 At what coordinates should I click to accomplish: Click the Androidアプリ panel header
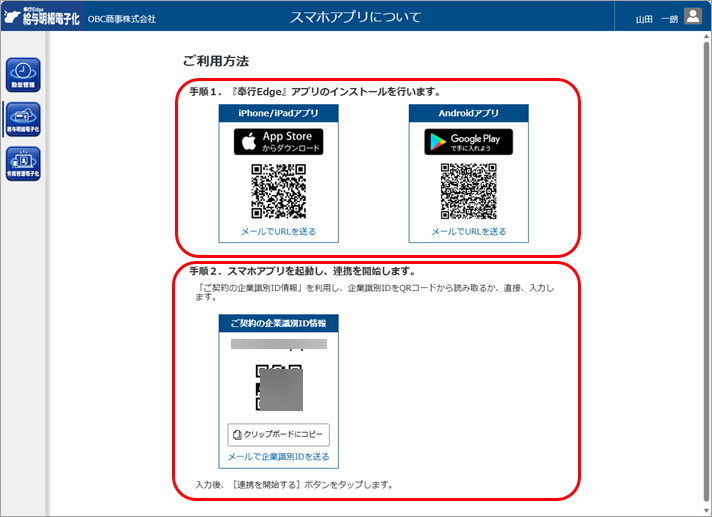tap(469, 113)
